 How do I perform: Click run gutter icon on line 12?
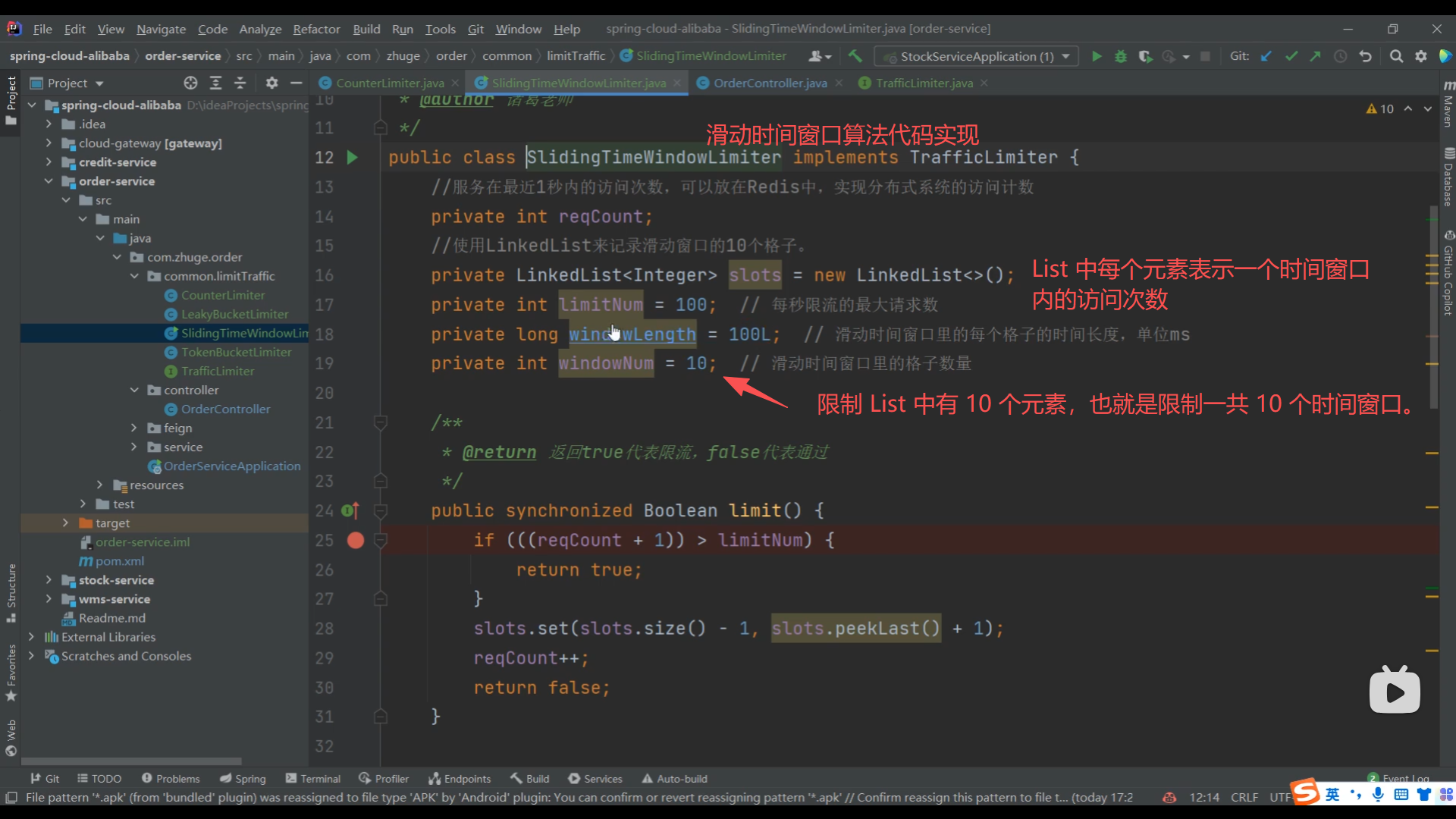tap(353, 158)
